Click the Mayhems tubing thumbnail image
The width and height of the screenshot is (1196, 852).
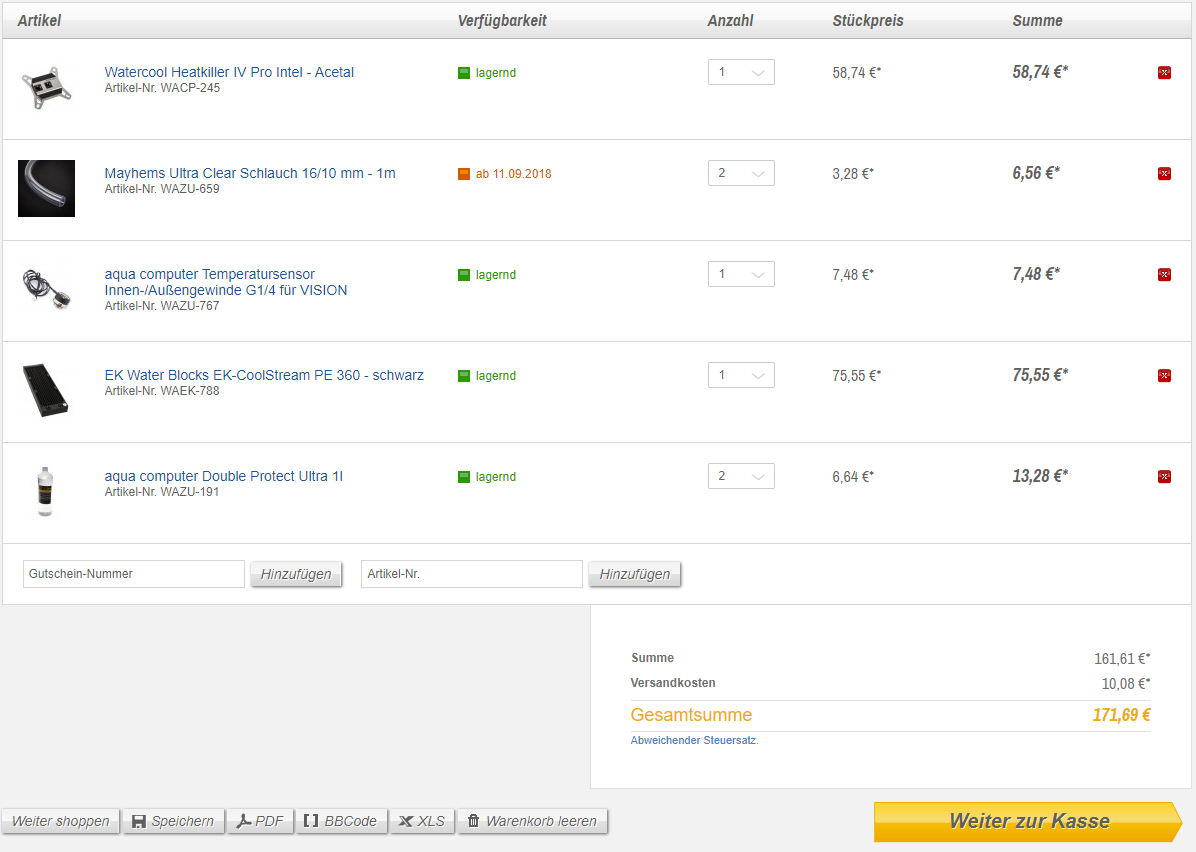tap(47, 188)
